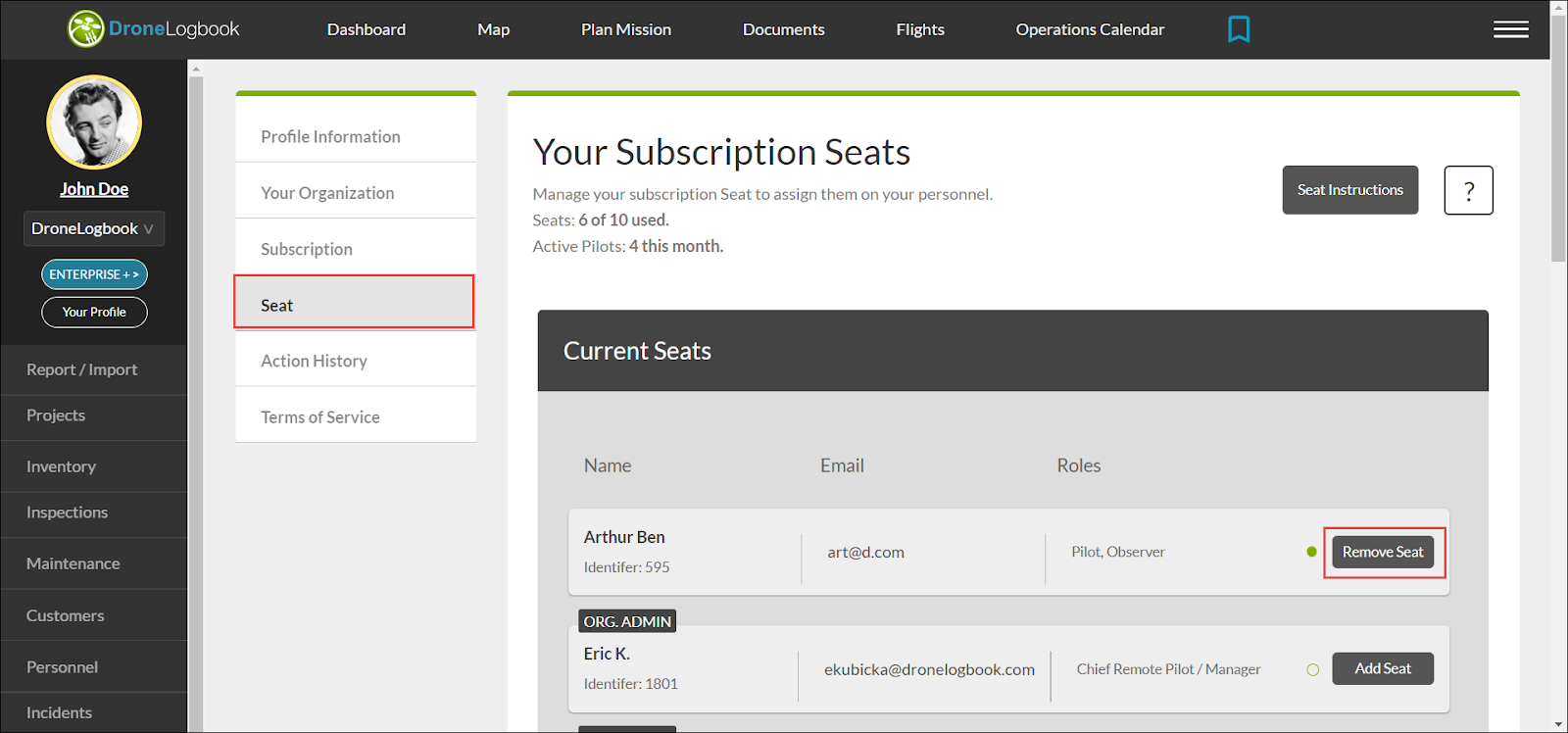Screen dimensions: 1568x733
Task: Click 'Identifer: 1801' text
Action: (x=630, y=684)
